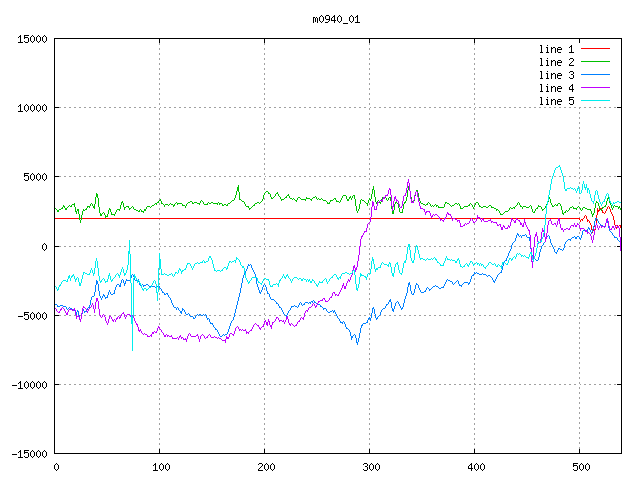
Task: Click the plot title m0940_01
Action: click(x=335, y=19)
